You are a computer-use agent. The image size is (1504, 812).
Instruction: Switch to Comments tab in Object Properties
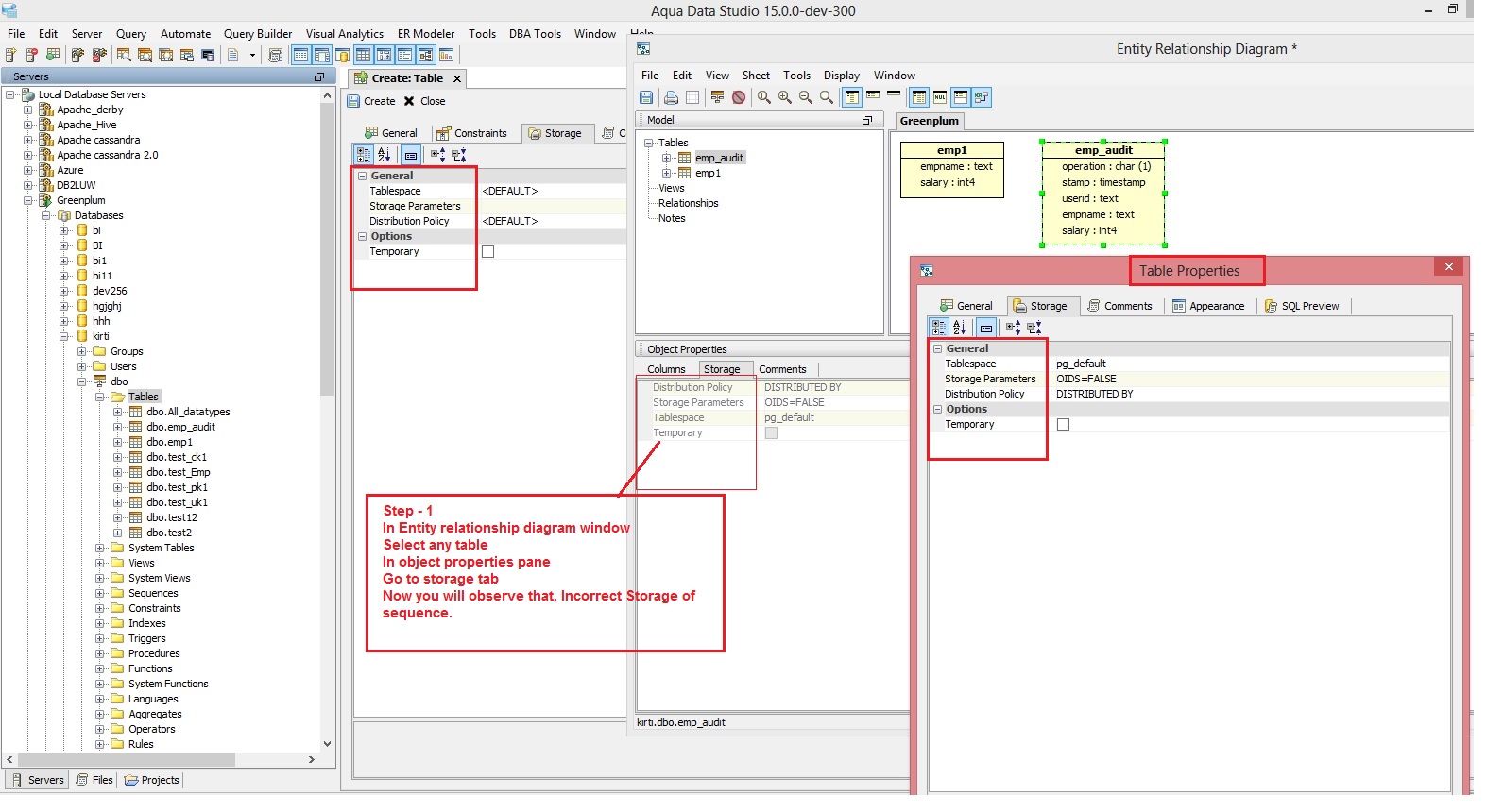click(x=782, y=369)
